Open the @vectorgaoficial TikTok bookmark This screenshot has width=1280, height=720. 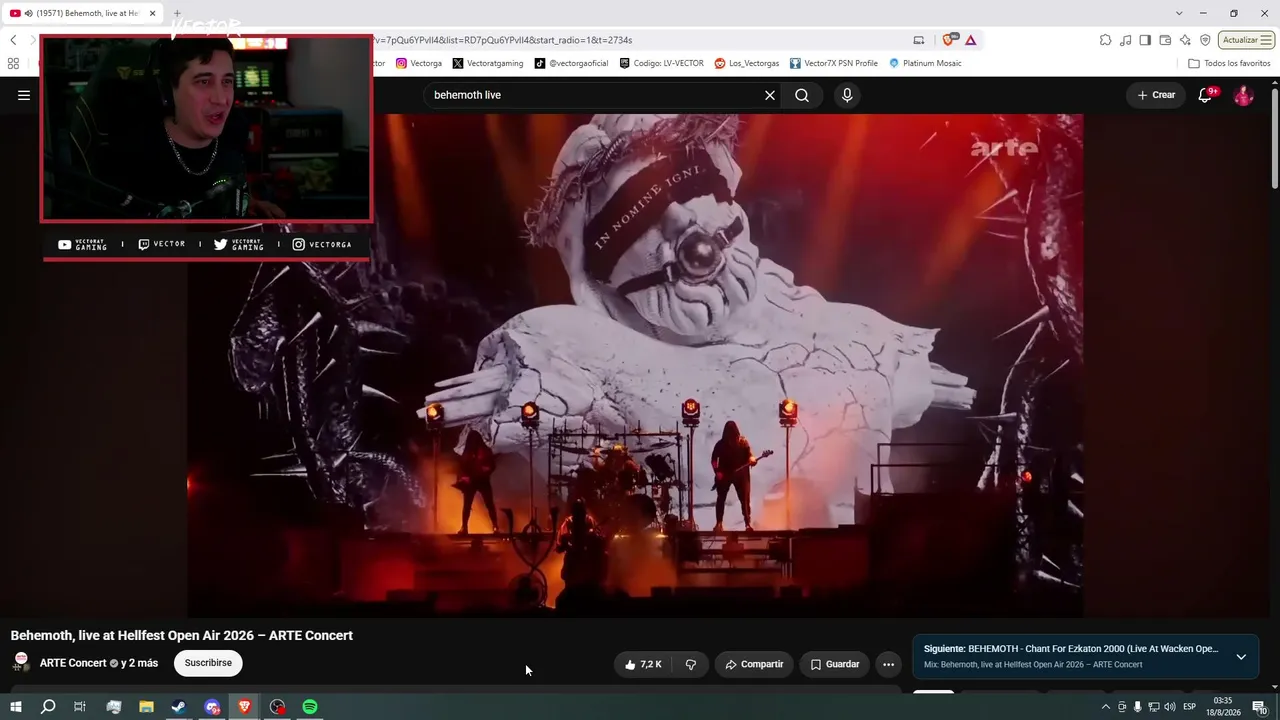(571, 63)
